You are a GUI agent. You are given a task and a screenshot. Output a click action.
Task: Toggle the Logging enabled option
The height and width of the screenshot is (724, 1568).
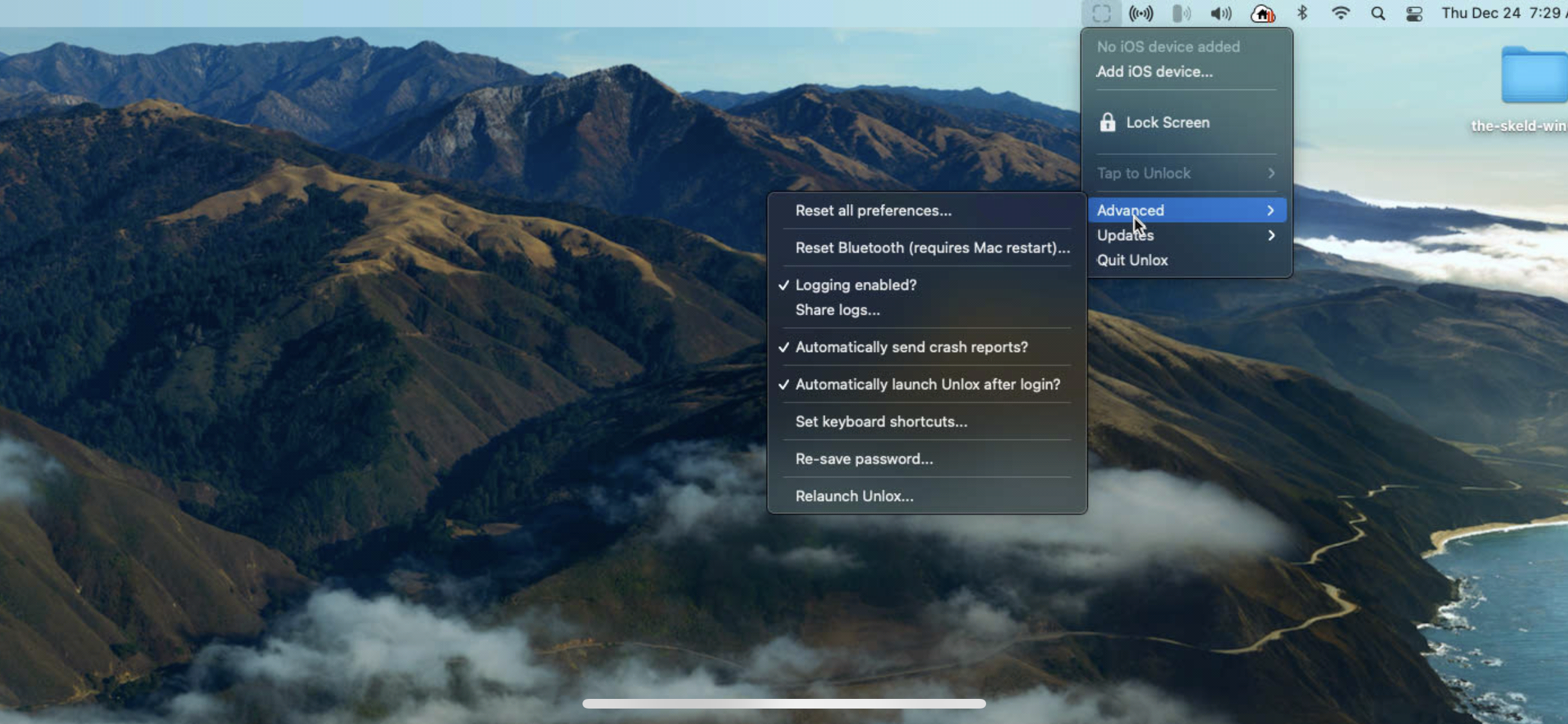[855, 285]
